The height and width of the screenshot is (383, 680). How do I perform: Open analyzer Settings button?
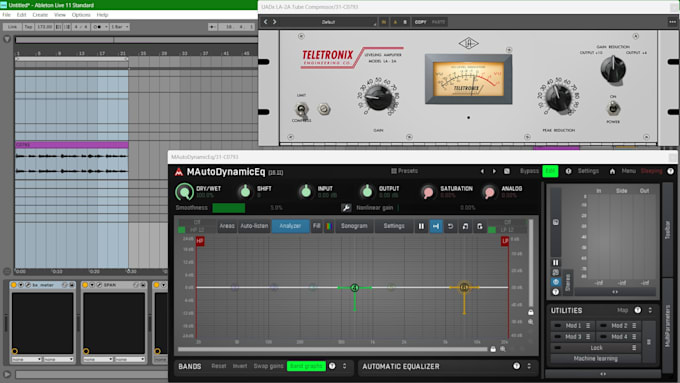394,226
